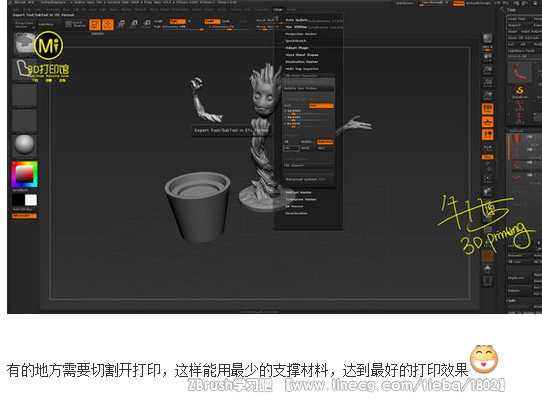Image resolution: width=542 pixels, height=402 pixels.
Task: Select the first SubTool row thumbnail
Action: pos(516,139)
